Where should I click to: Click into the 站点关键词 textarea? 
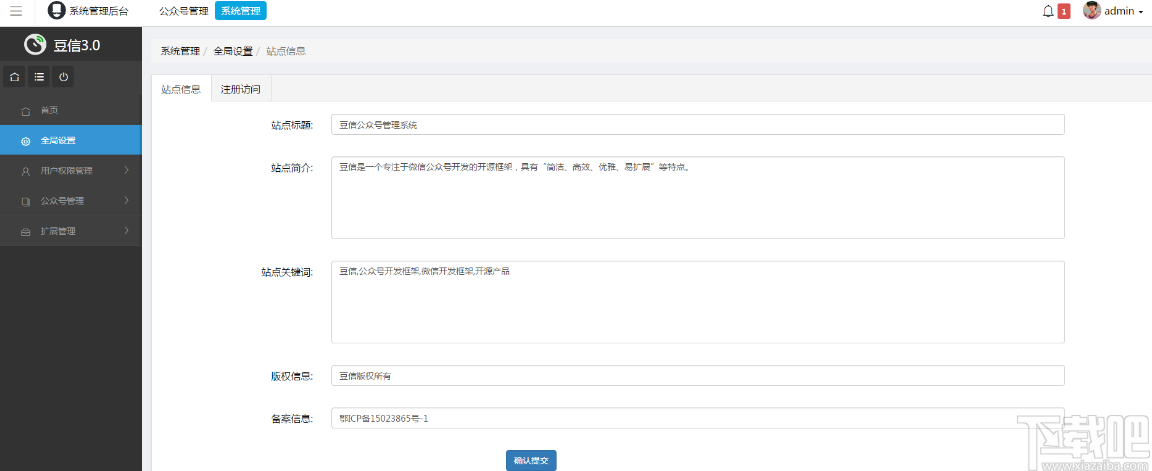[697, 302]
